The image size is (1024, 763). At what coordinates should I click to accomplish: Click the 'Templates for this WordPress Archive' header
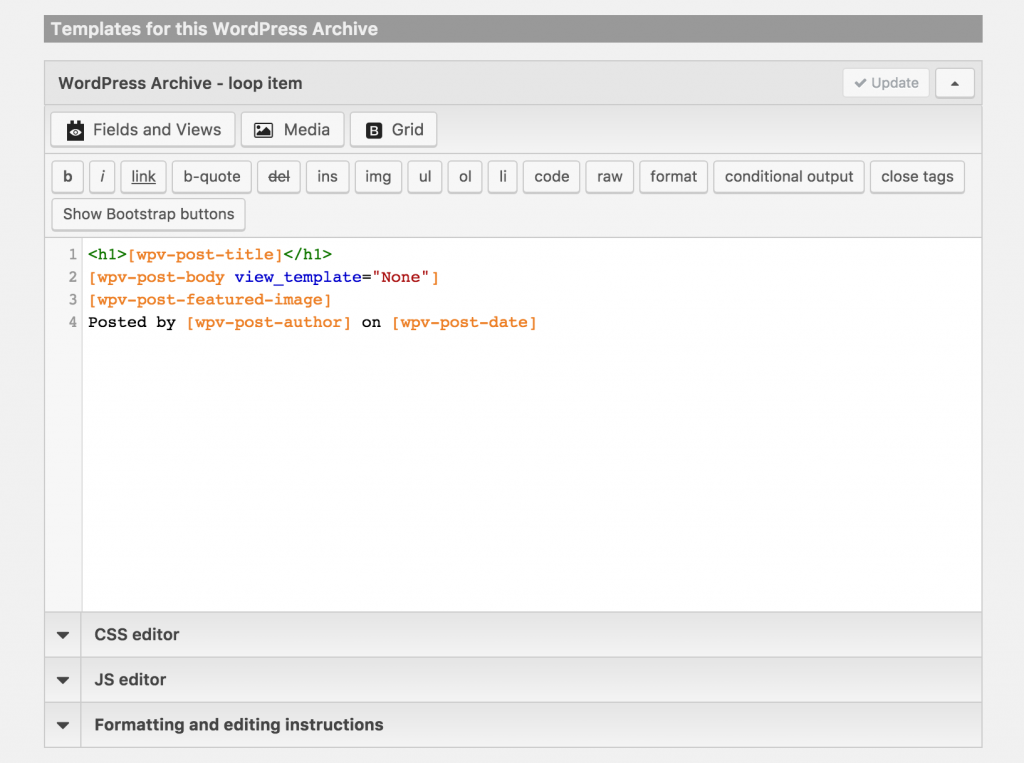click(214, 29)
